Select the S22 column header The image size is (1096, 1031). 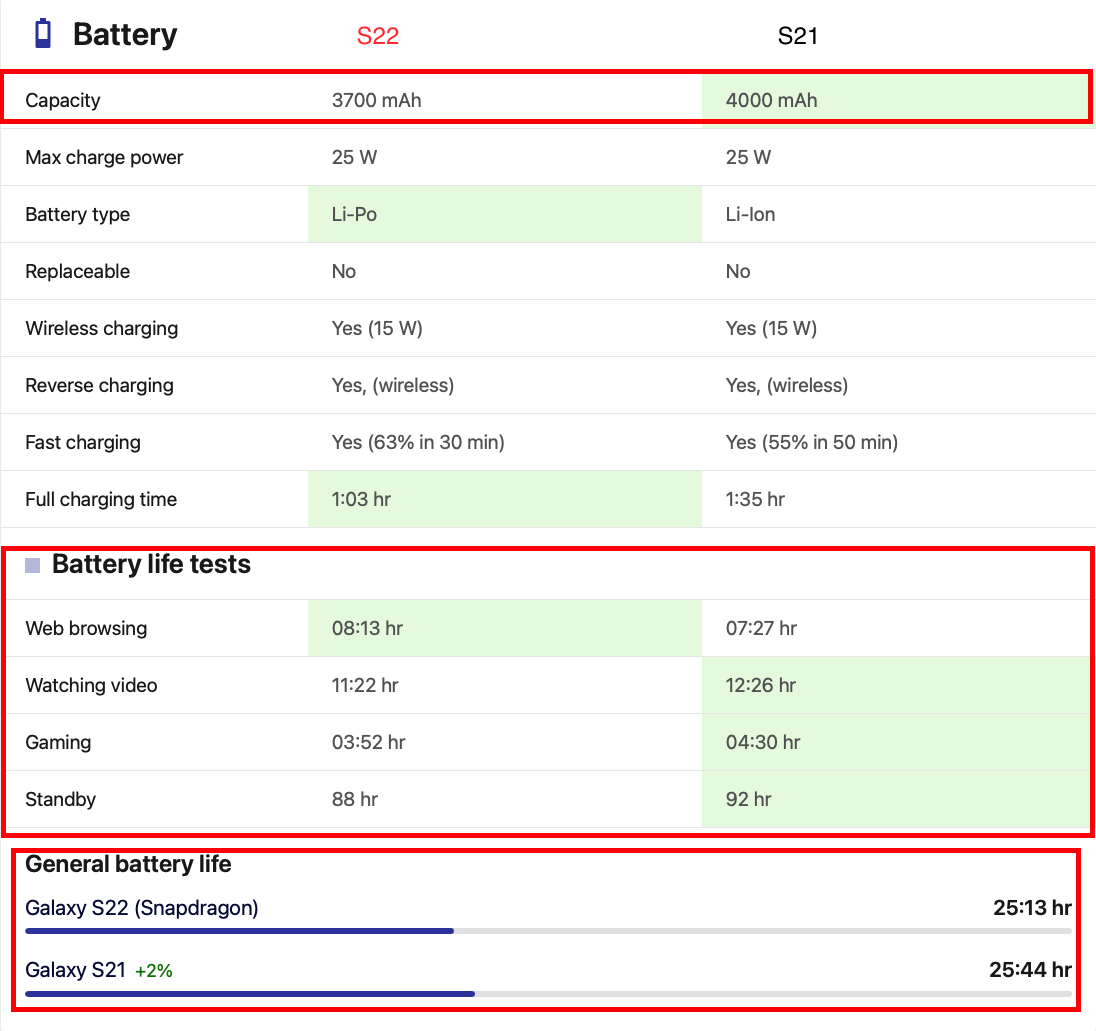point(377,36)
